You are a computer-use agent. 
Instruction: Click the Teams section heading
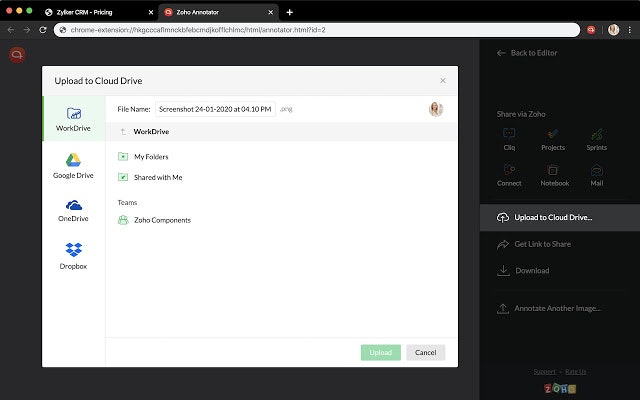(127, 202)
